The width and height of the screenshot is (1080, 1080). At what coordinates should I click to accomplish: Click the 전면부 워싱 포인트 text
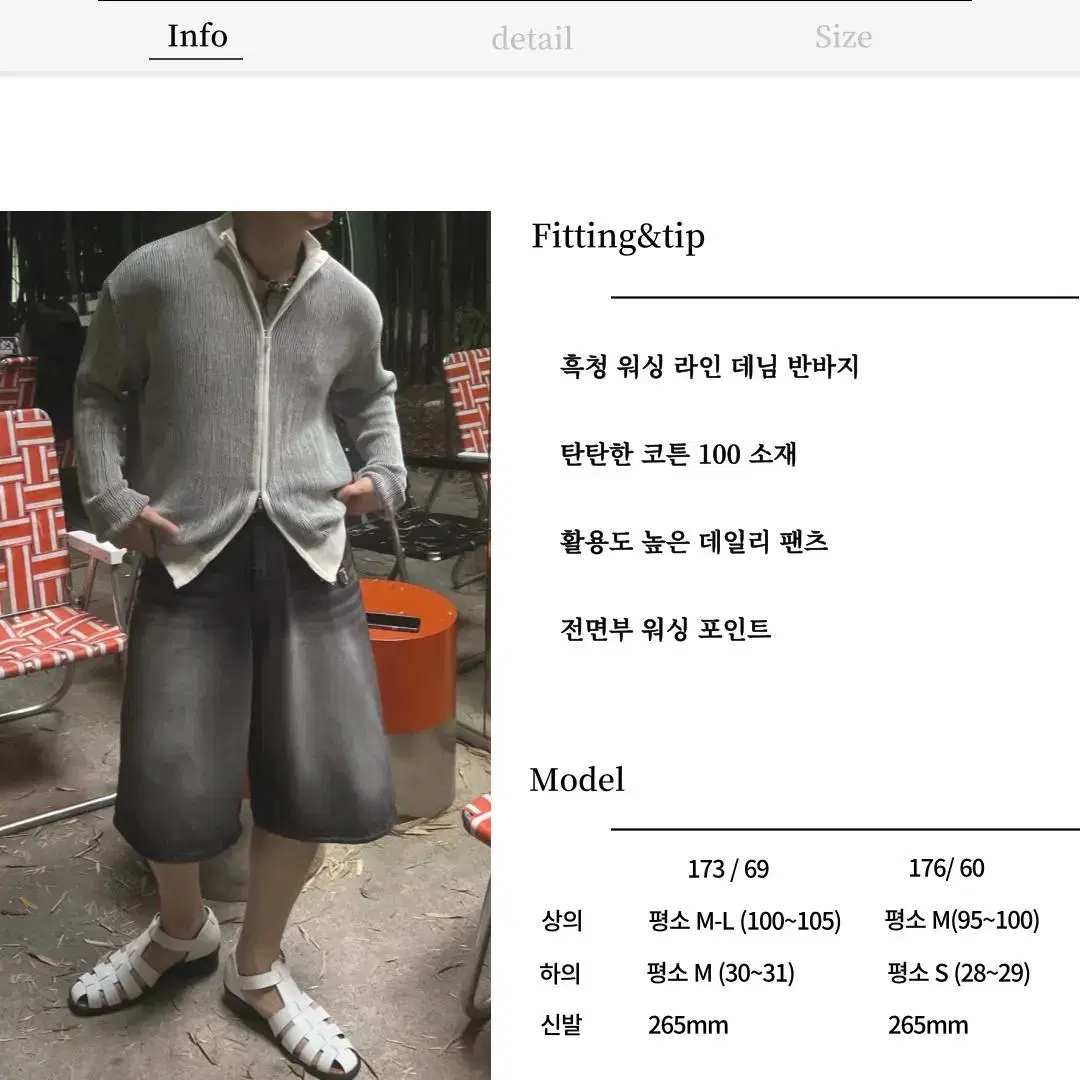665,629
